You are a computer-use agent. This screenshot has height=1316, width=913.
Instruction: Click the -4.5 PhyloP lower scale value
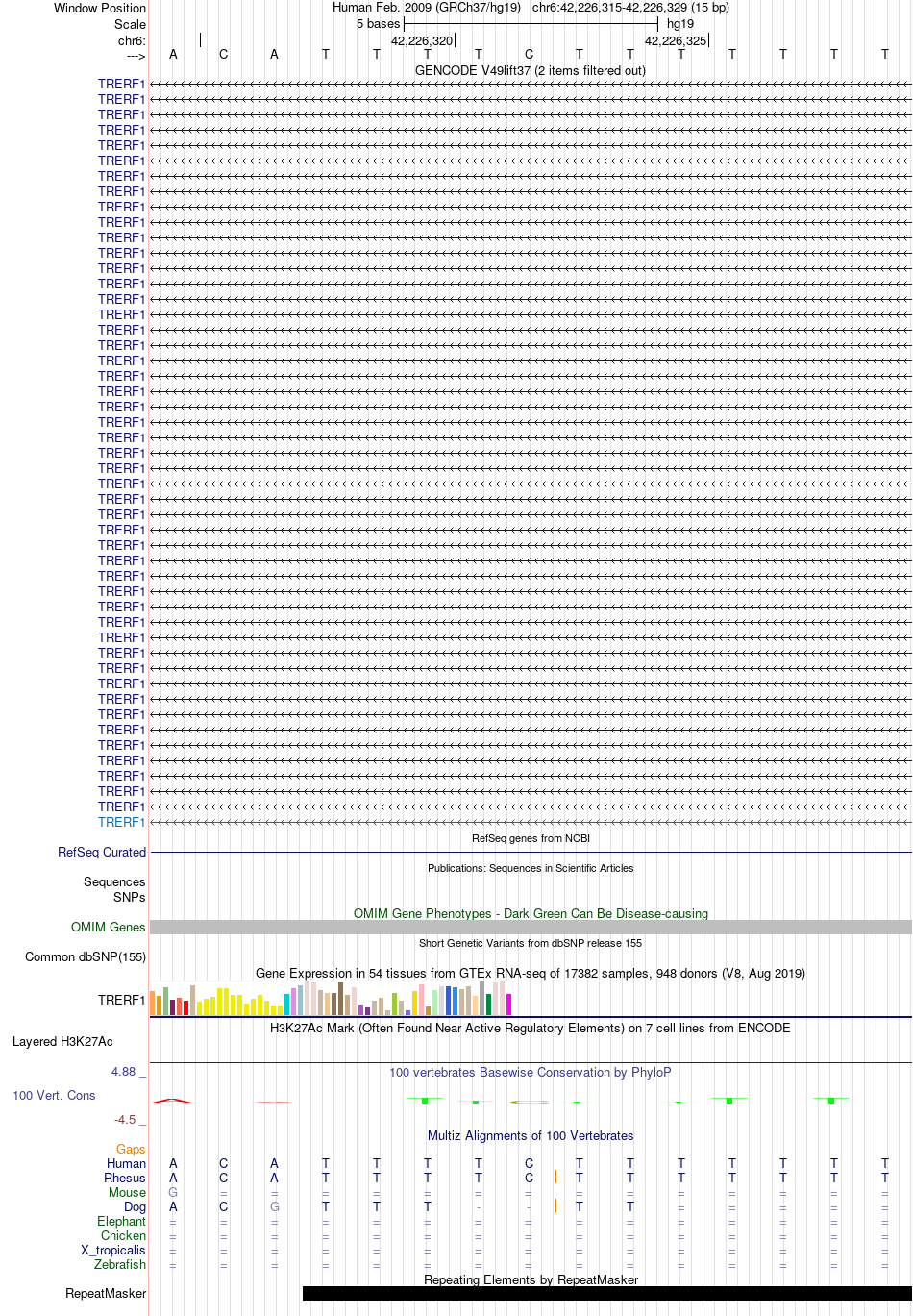coord(125,1119)
